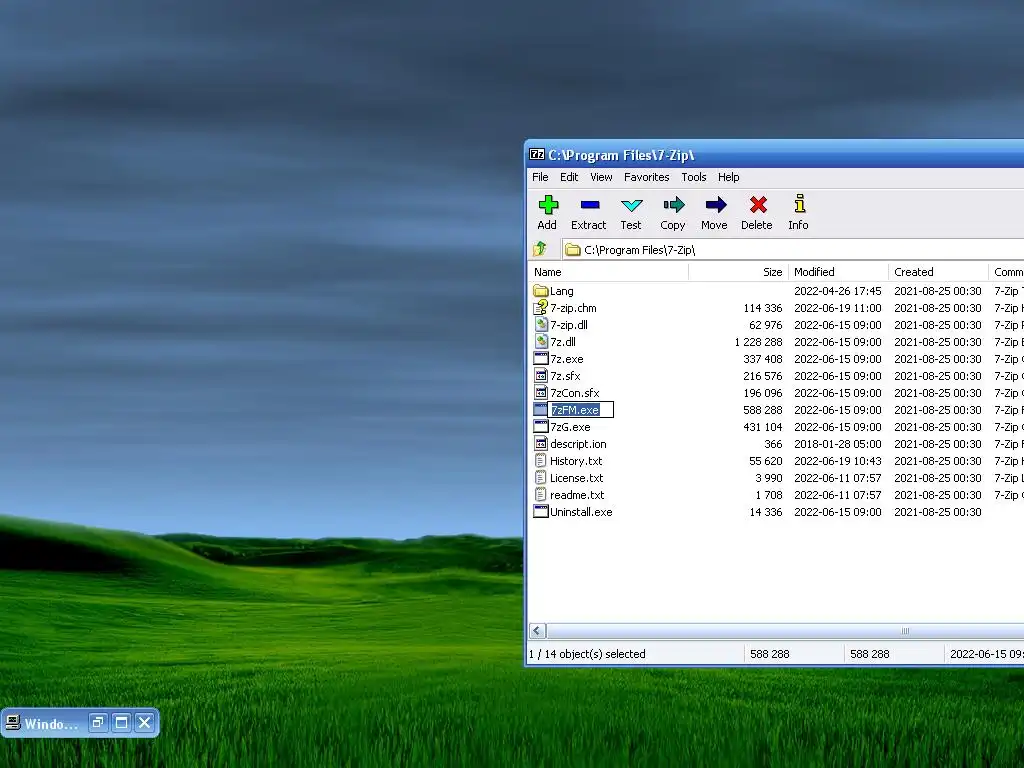Viewport: 1024px width, 768px height.
Task: Open the Edit menu
Action: click(569, 177)
